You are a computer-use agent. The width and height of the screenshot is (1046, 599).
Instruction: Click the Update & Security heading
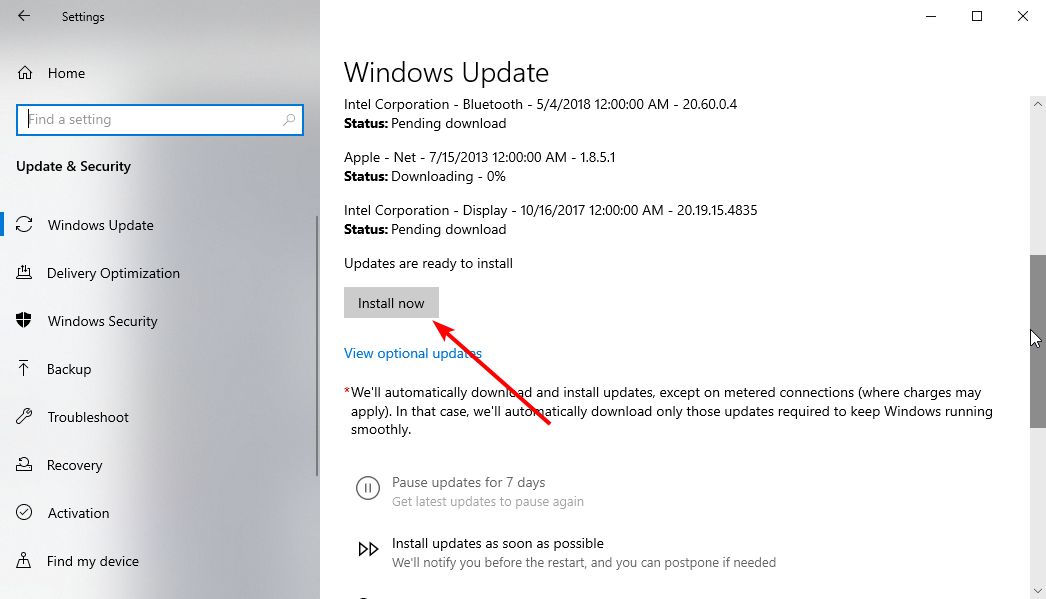coord(73,167)
